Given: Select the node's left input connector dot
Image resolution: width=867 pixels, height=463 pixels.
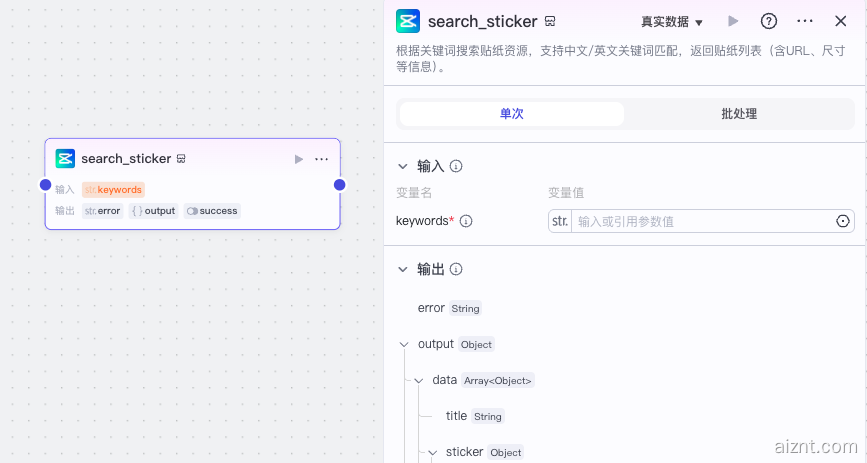Looking at the screenshot, I should (45, 185).
